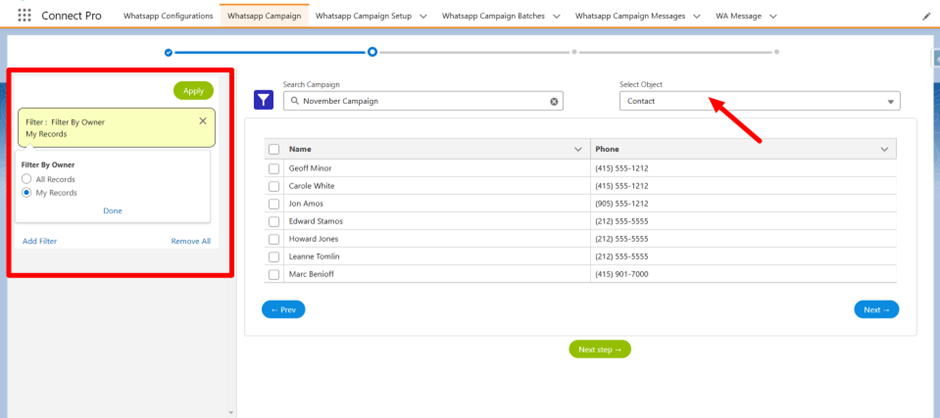Open the Select Object Contact dropdown
The width and height of the screenshot is (940, 418).
[760, 101]
